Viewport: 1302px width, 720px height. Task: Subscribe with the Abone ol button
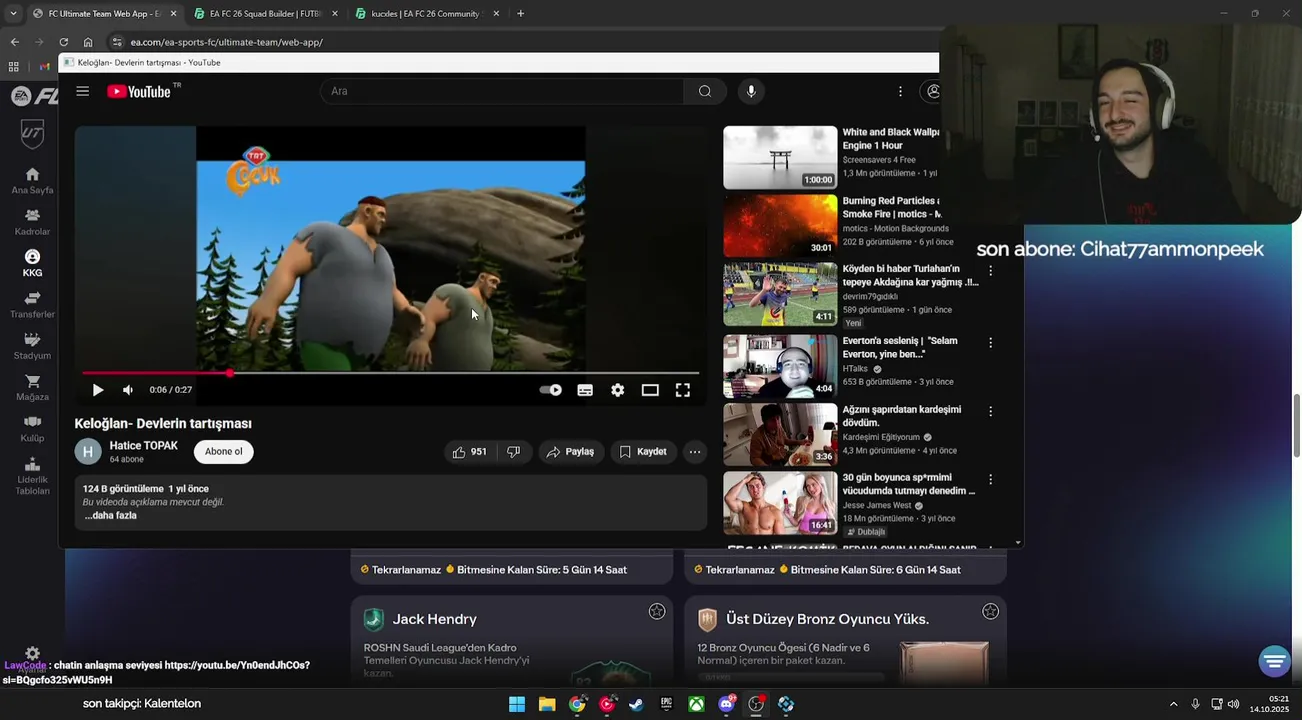pos(224,452)
